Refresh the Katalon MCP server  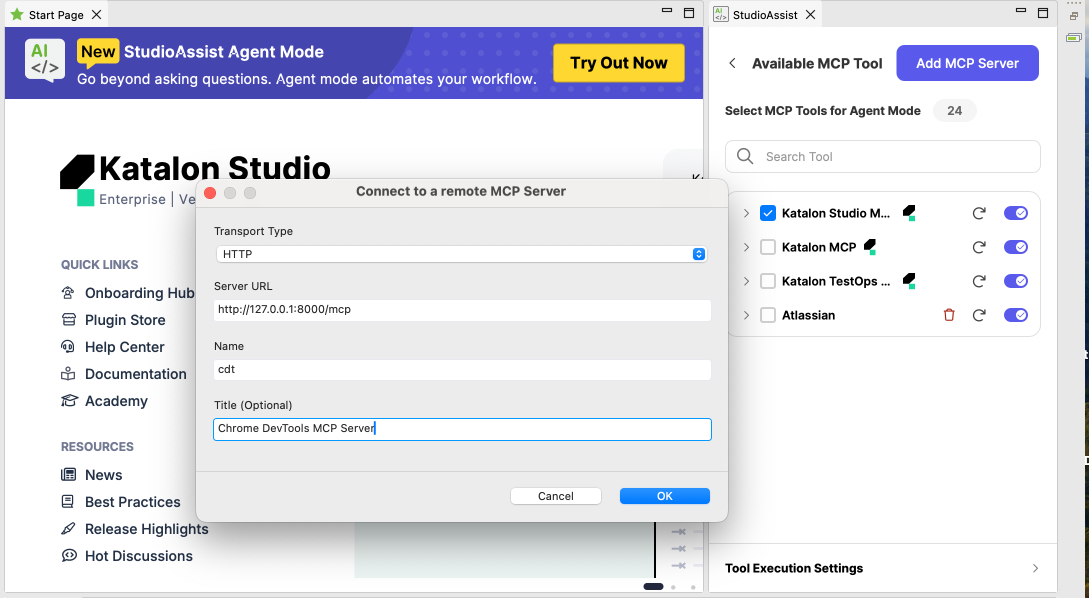[x=979, y=247]
